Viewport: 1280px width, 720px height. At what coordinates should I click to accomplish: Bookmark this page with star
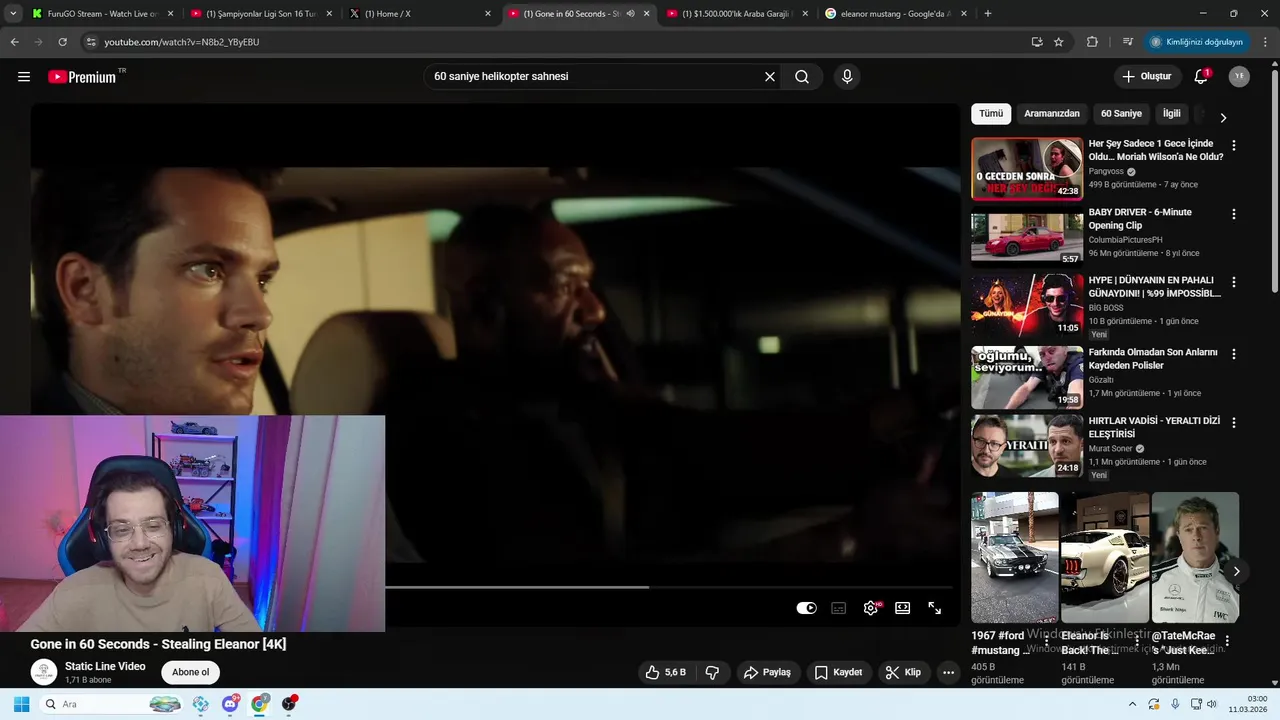coord(1059,42)
